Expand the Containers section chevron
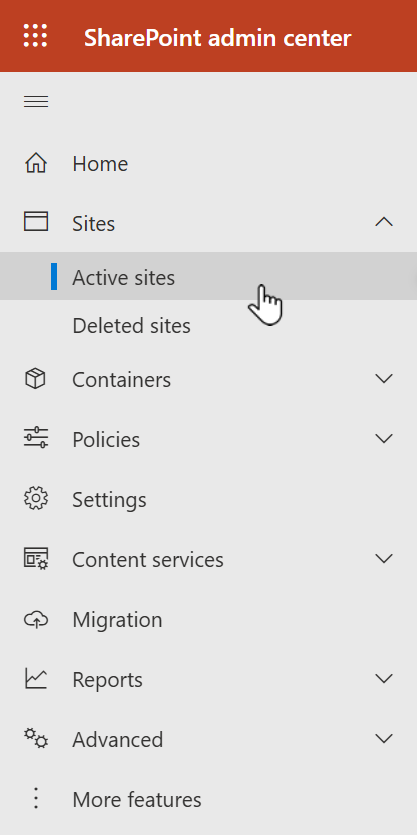The image size is (417, 835). coord(384,379)
